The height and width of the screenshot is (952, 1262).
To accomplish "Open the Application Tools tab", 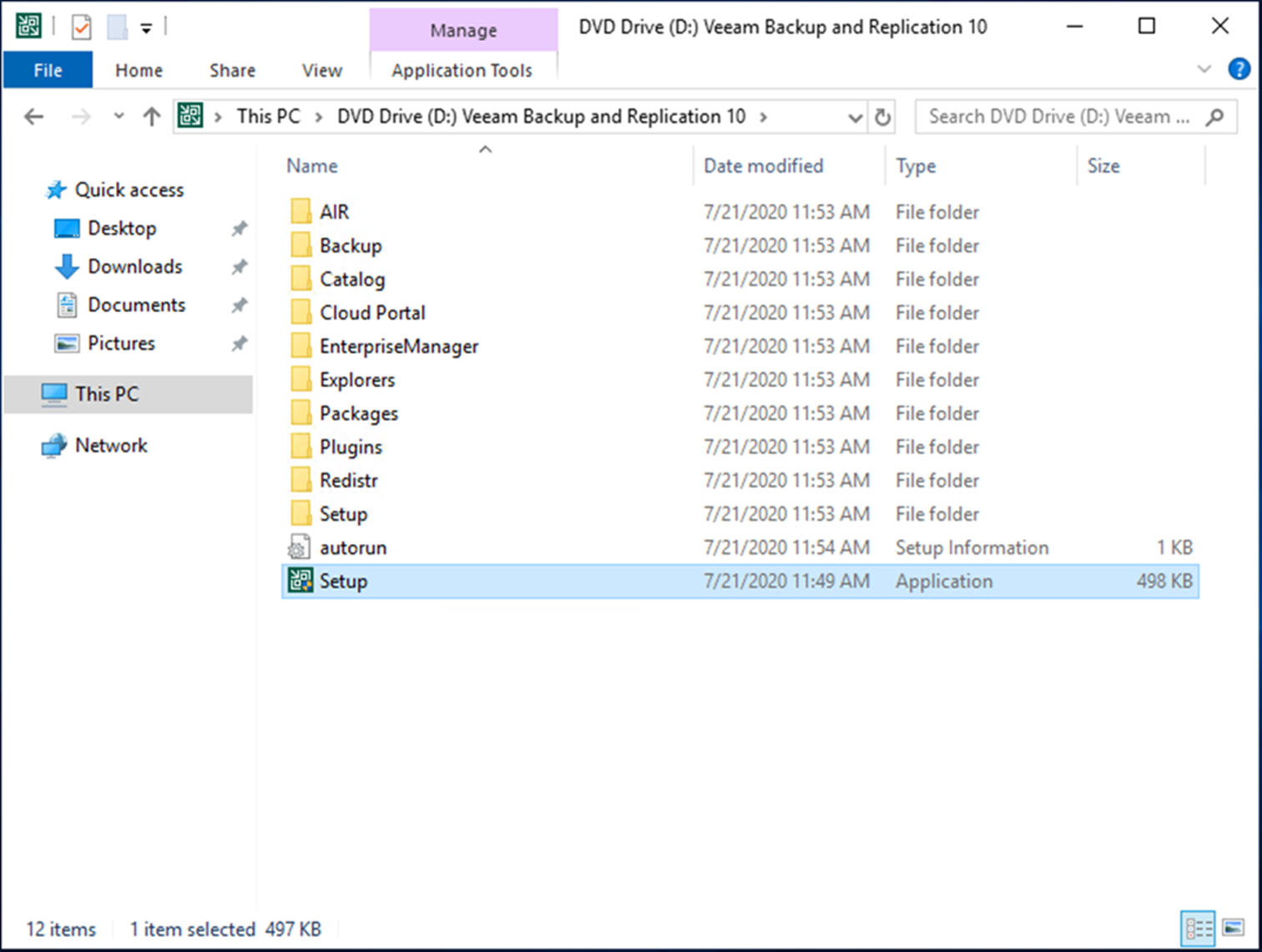I will coord(462,70).
